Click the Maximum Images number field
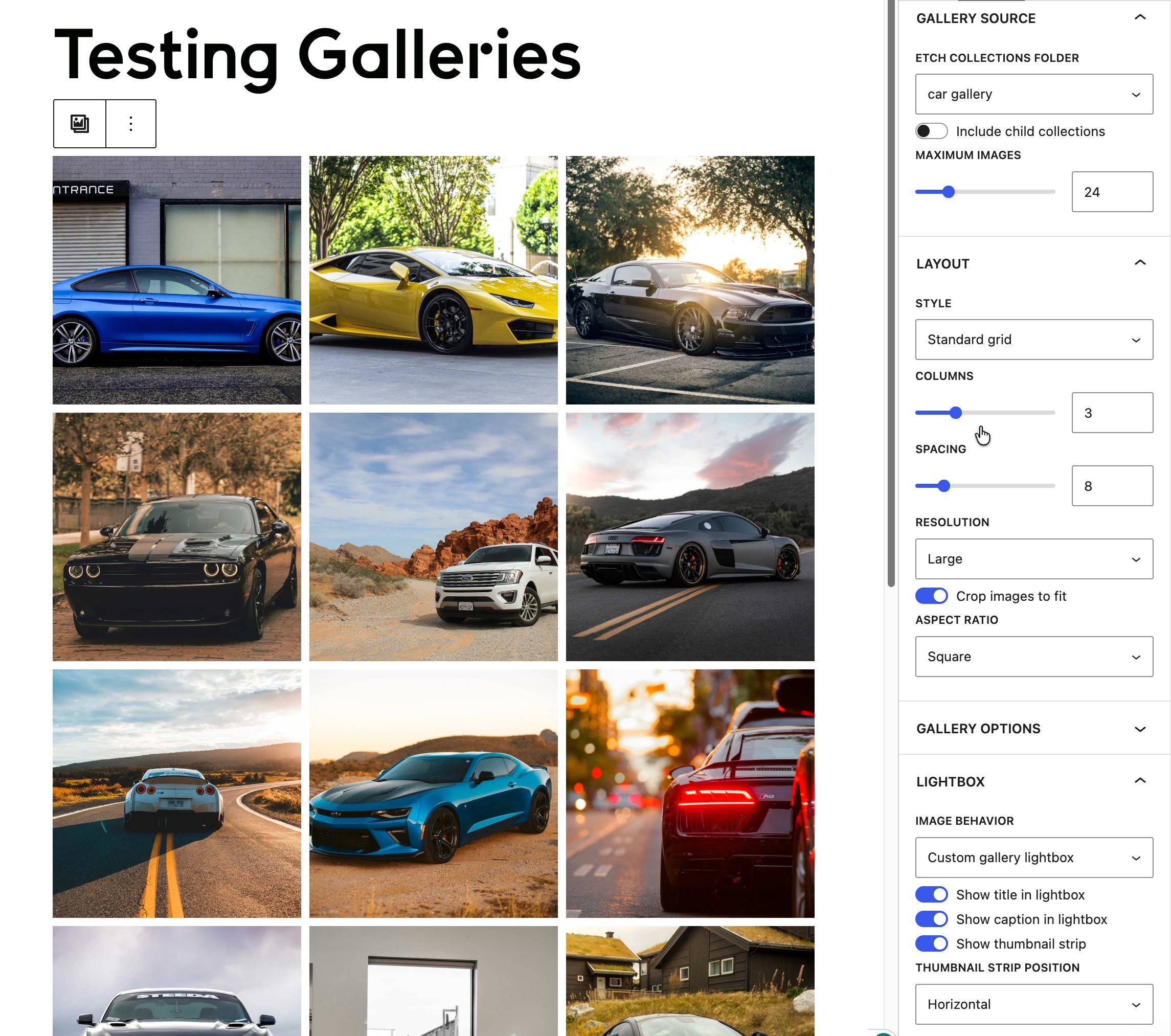Screen dimensions: 1171x1036 coord(1112,192)
